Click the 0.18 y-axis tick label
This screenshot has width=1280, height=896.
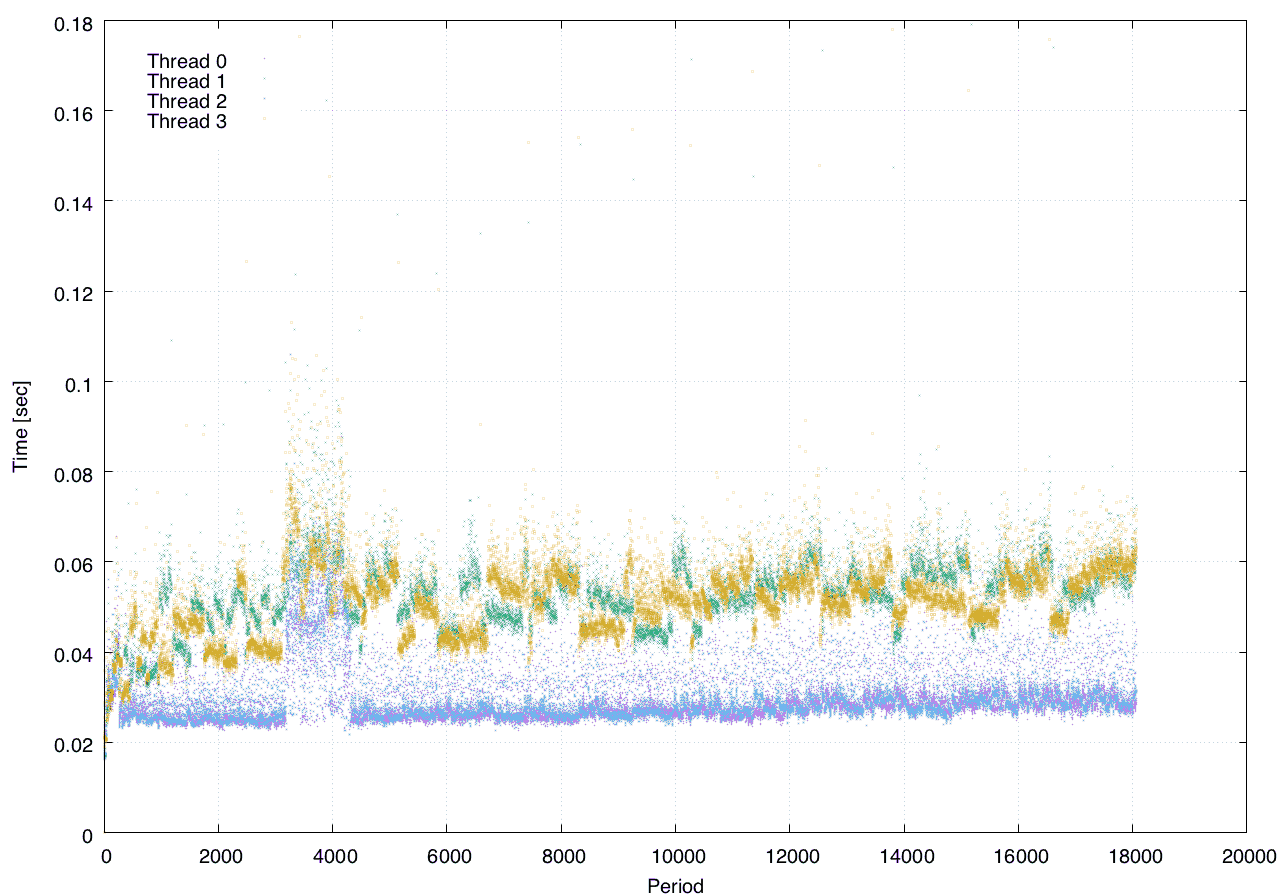[73, 23]
